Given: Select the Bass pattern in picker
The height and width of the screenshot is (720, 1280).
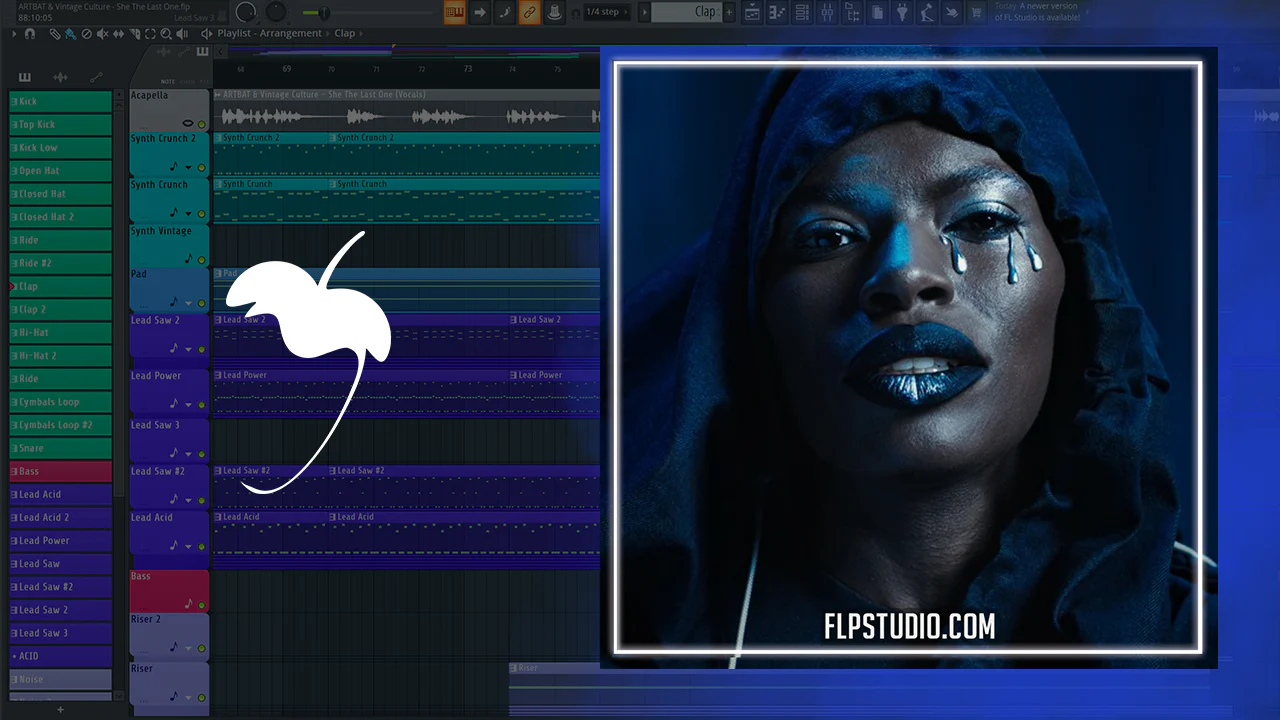Looking at the screenshot, I should coord(61,471).
